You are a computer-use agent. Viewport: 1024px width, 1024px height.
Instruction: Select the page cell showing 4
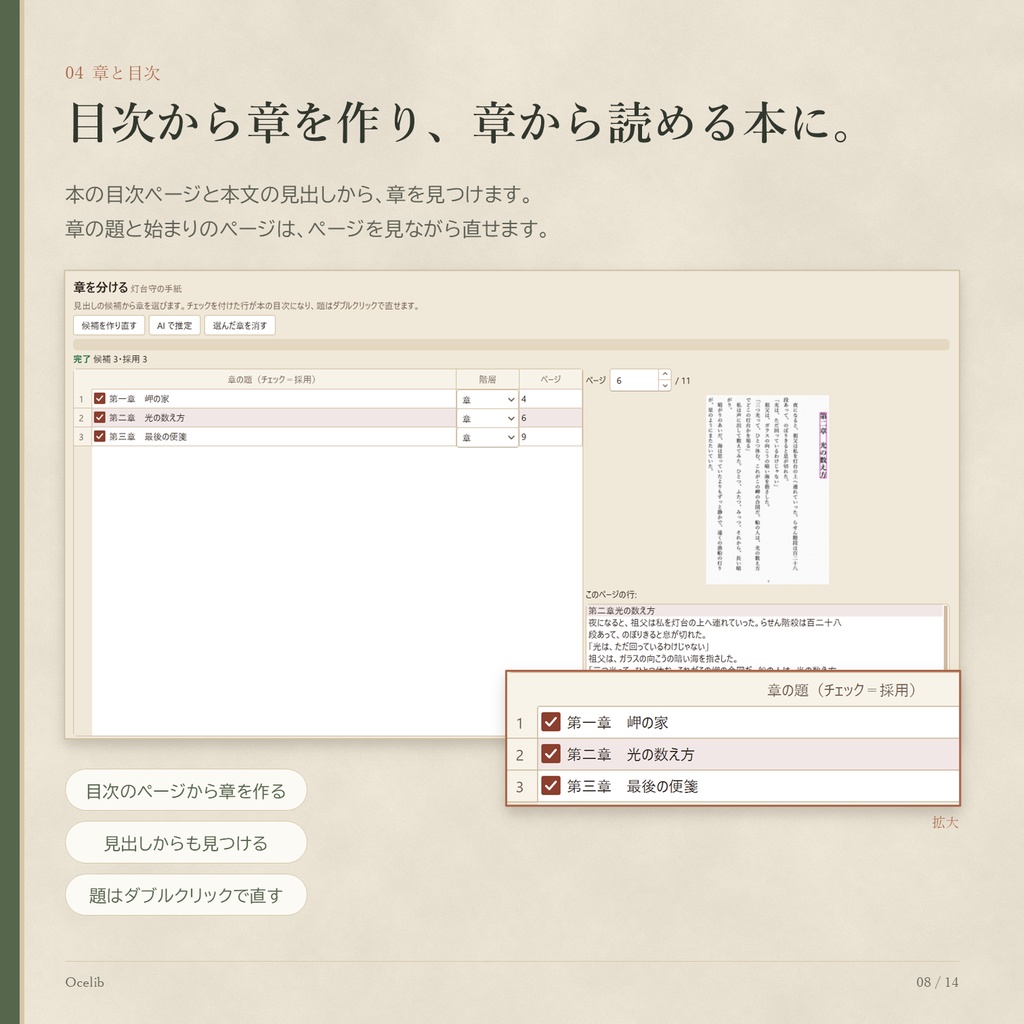pyautogui.click(x=551, y=398)
